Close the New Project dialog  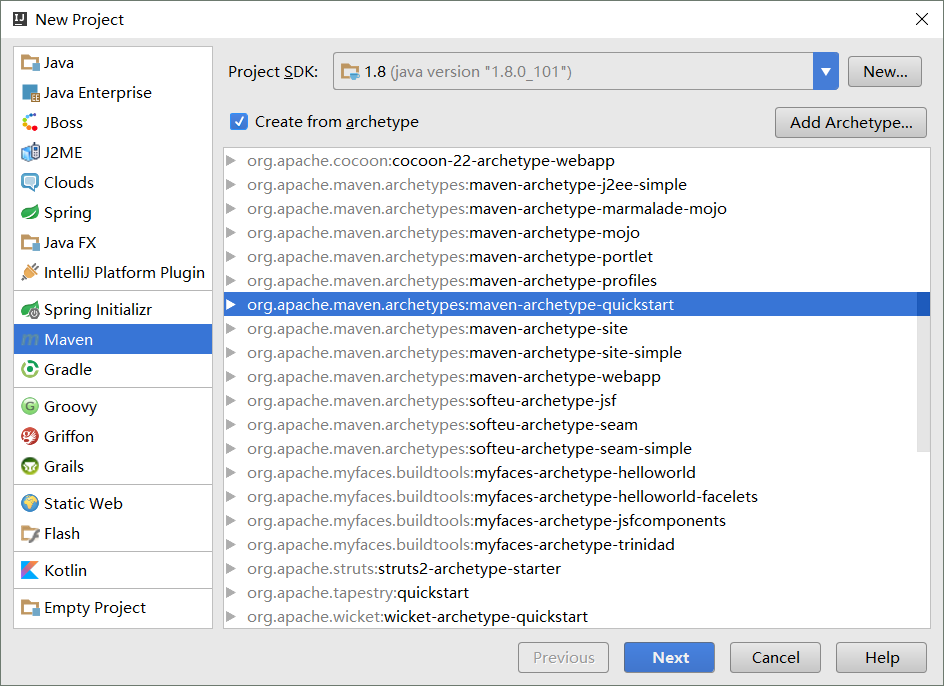(x=922, y=19)
